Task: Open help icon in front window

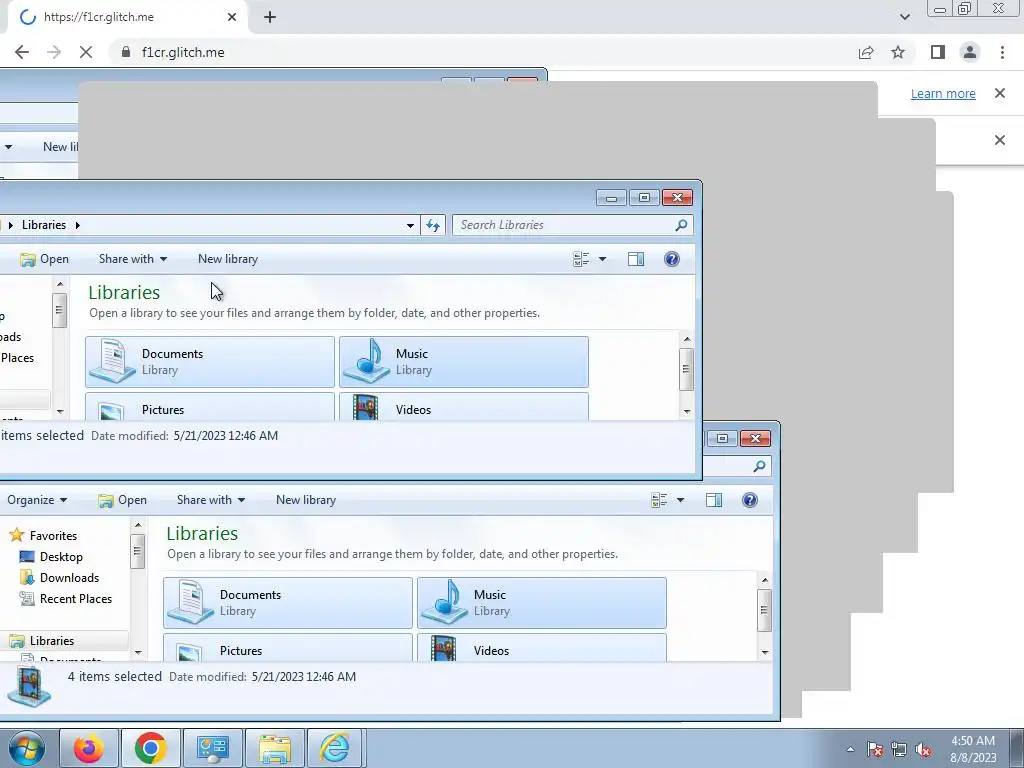Action: [750, 500]
